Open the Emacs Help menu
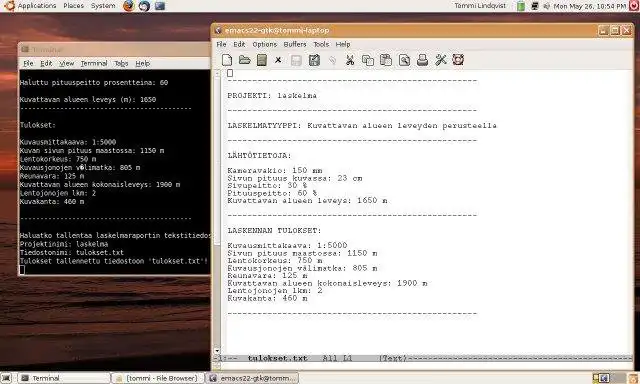The image size is (640, 384). click(x=343, y=44)
